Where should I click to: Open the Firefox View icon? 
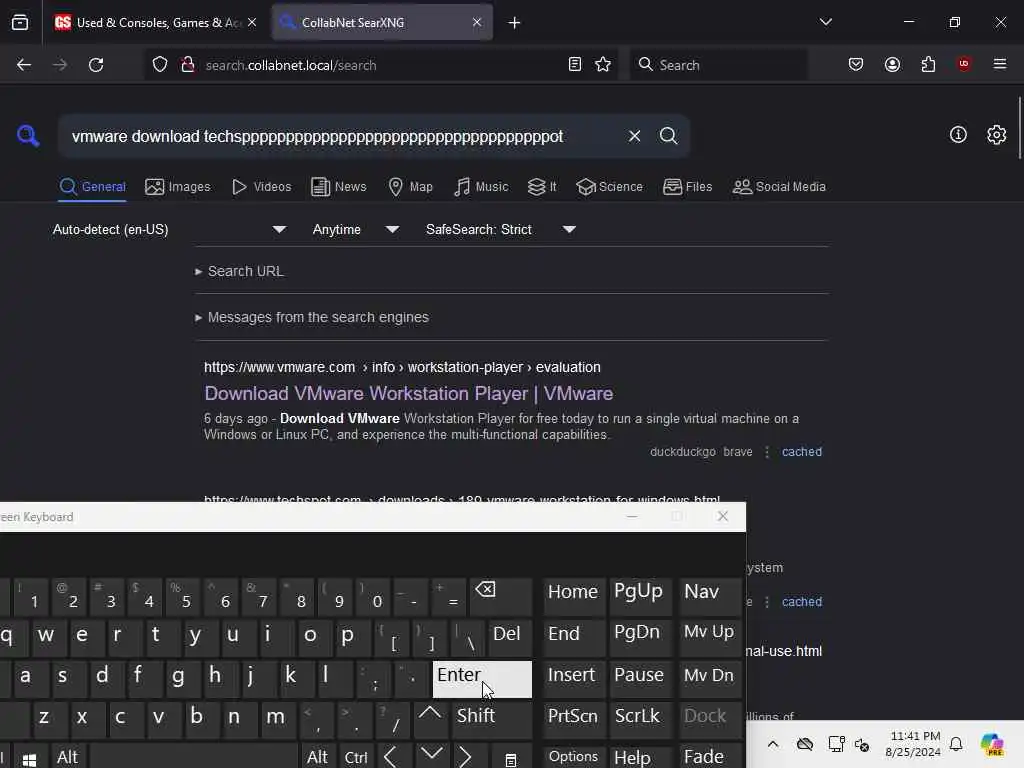click(x=20, y=23)
